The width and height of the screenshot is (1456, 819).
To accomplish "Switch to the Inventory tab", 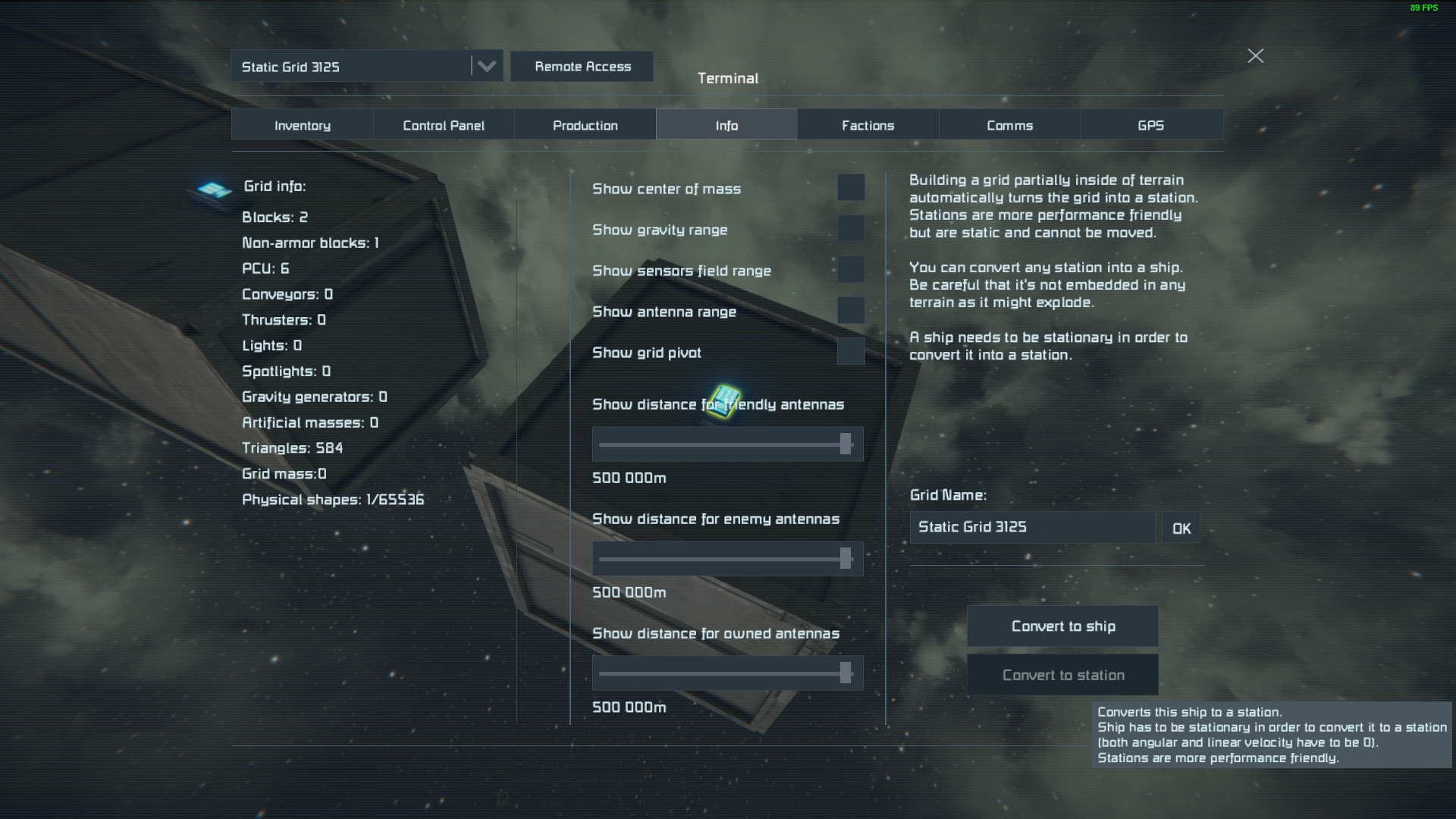I will tap(302, 125).
